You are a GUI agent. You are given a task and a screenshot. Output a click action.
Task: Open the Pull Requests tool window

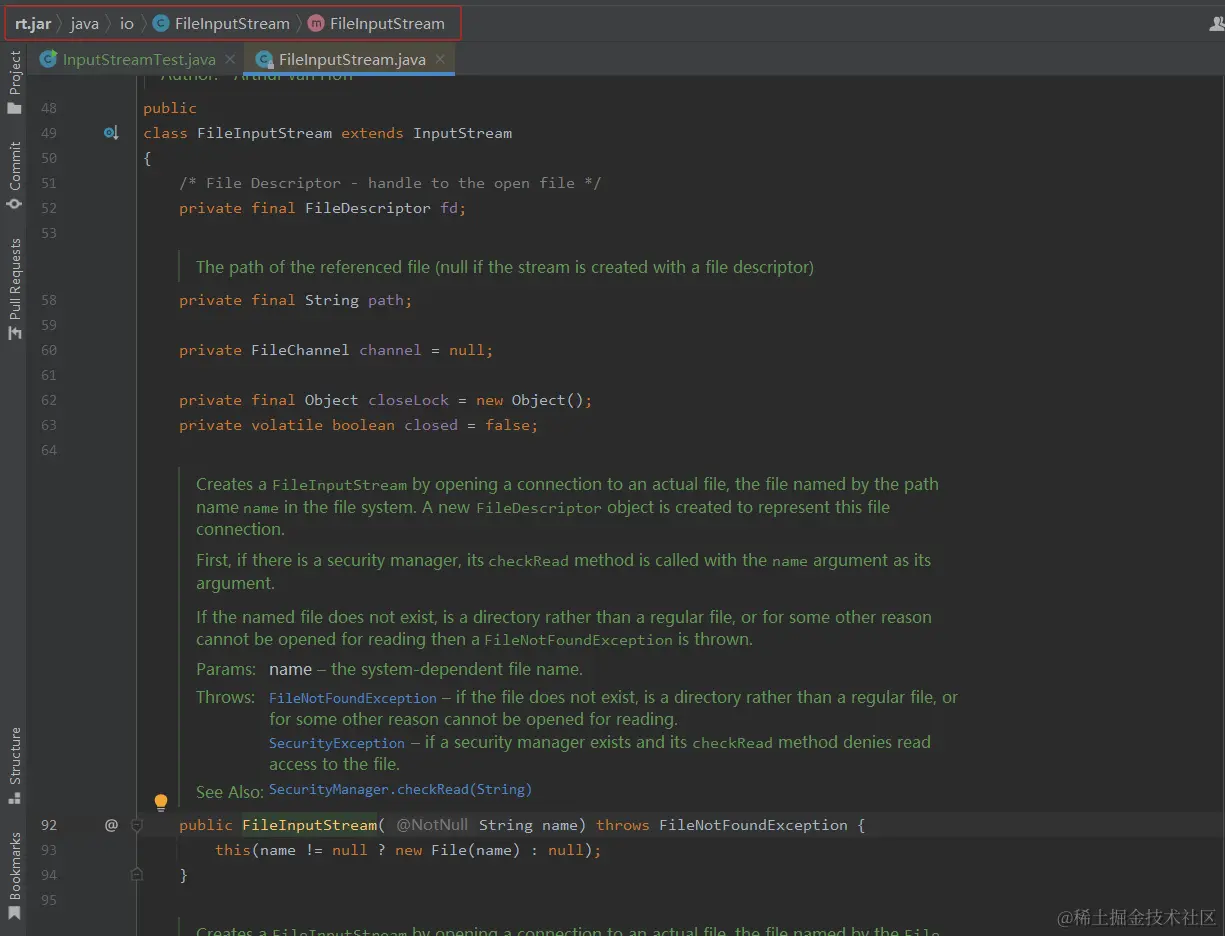click(14, 290)
